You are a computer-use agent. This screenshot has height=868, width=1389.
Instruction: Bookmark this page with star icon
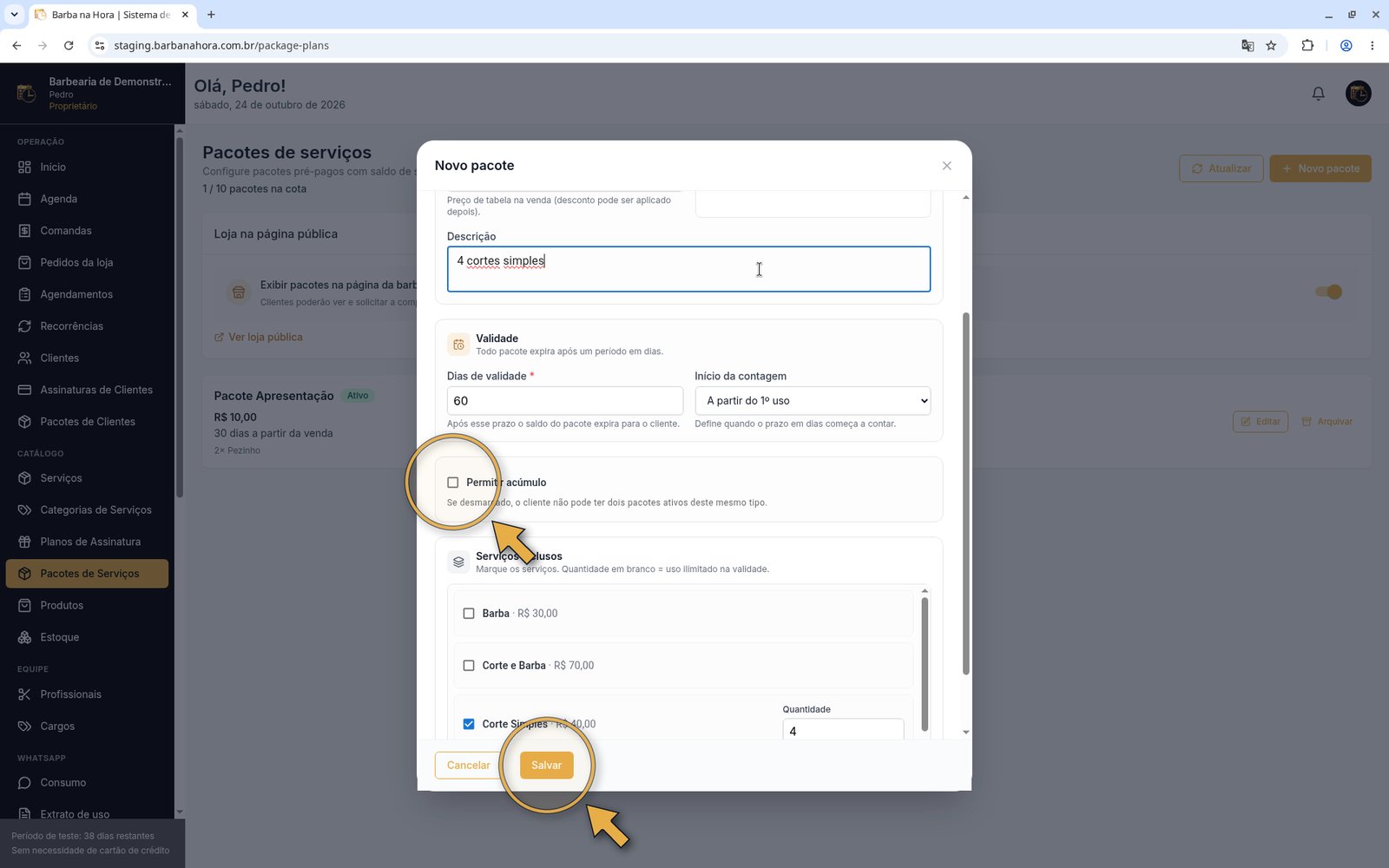pyautogui.click(x=1271, y=45)
